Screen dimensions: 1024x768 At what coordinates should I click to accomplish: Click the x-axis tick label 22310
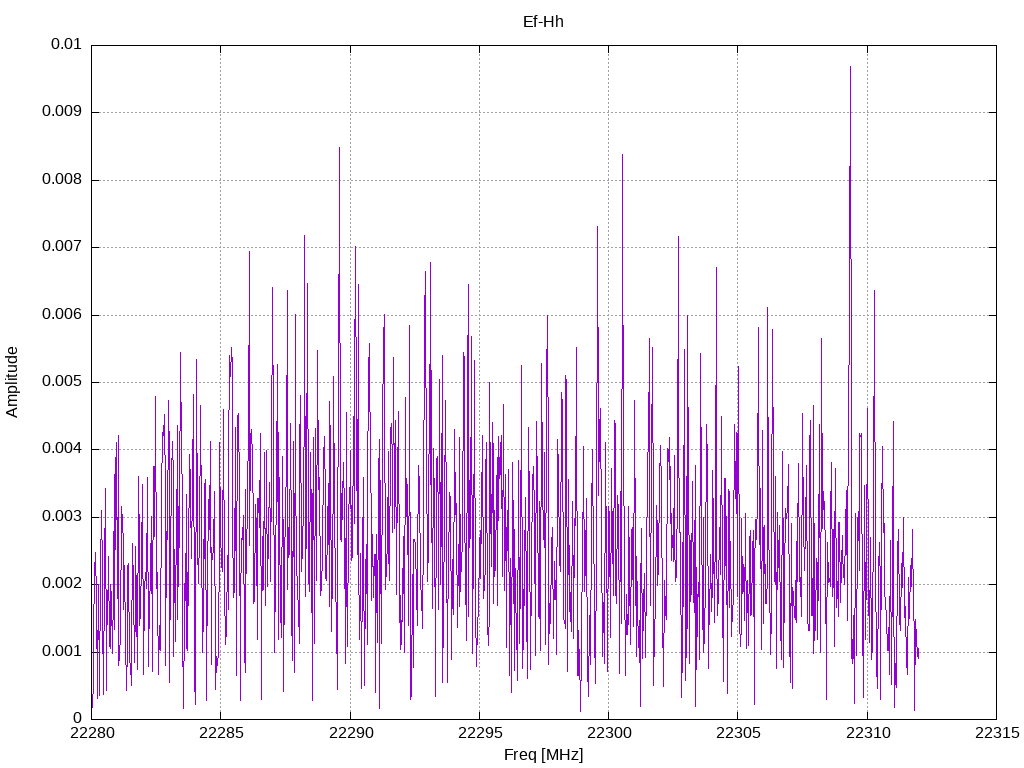[867, 733]
